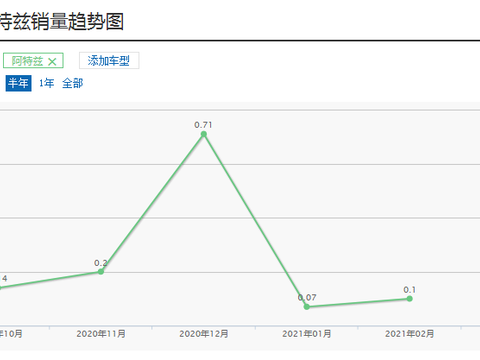Click the 添加车型 button

[x=109, y=61]
